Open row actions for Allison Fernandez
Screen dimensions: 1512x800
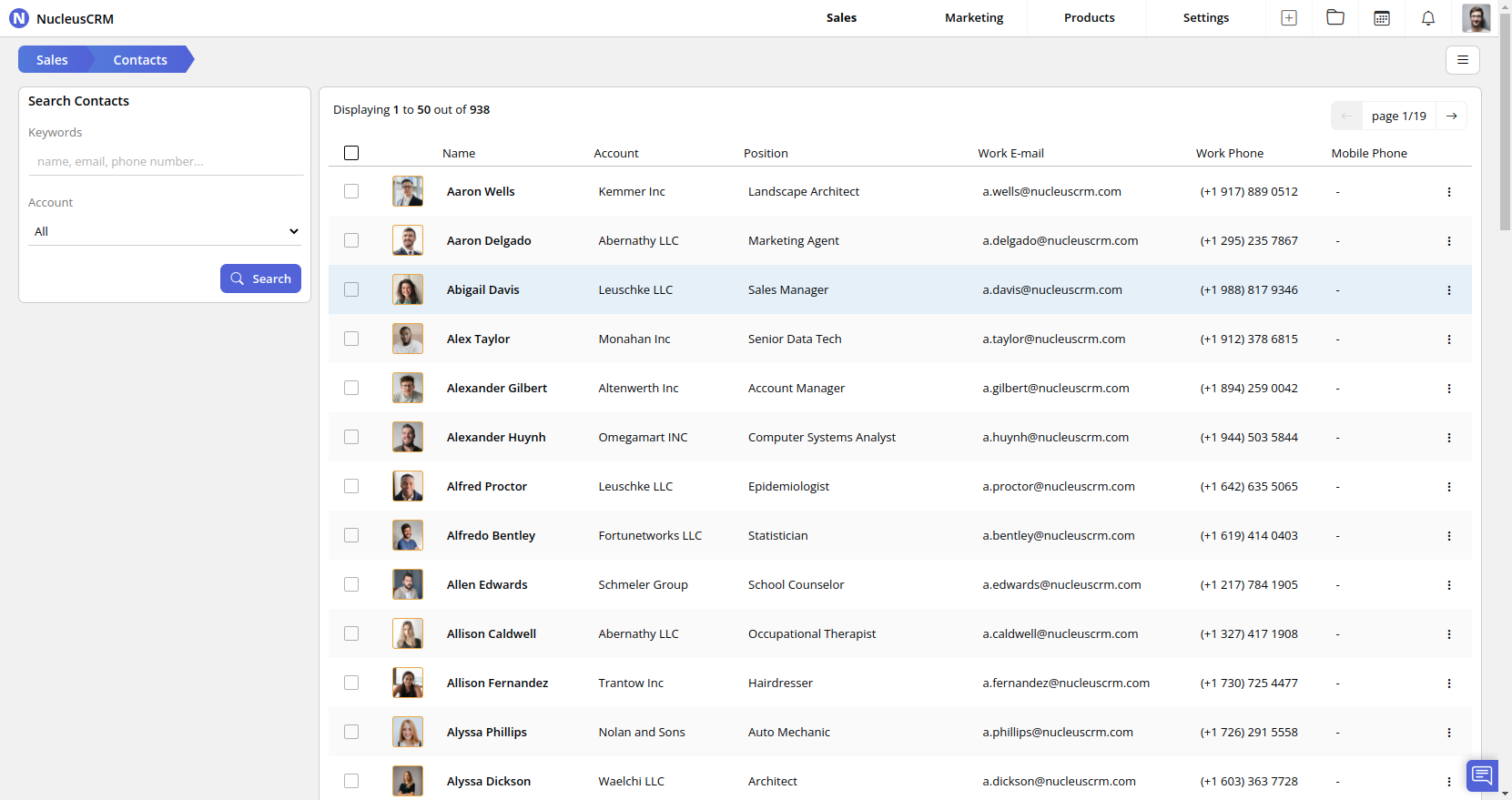coord(1449,684)
